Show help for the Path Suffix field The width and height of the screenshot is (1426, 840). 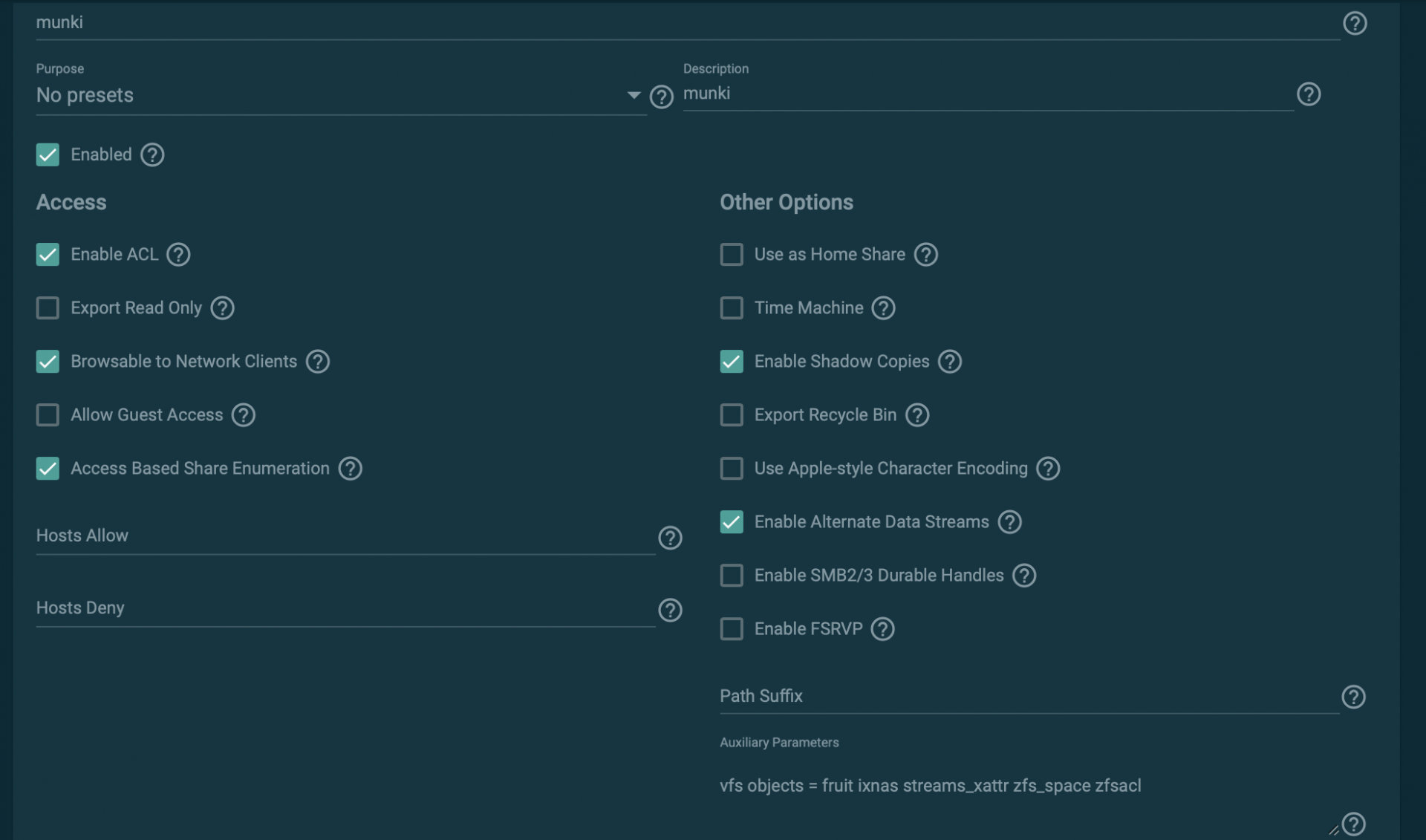(x=1353, y=697)
